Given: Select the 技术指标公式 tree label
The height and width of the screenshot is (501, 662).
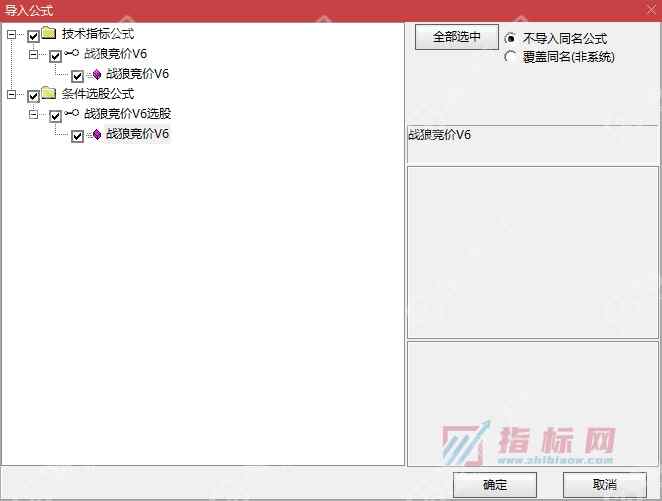Looking at the screenshot, I should (x=98, y=33).
